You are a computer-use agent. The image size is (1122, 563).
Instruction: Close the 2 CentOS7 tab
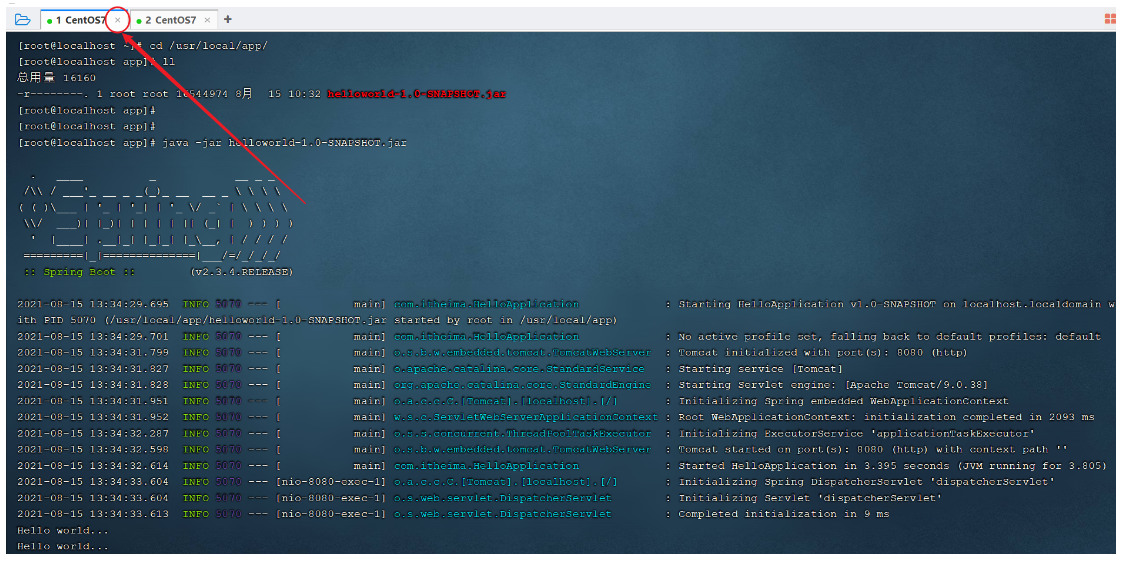[208, 20]
